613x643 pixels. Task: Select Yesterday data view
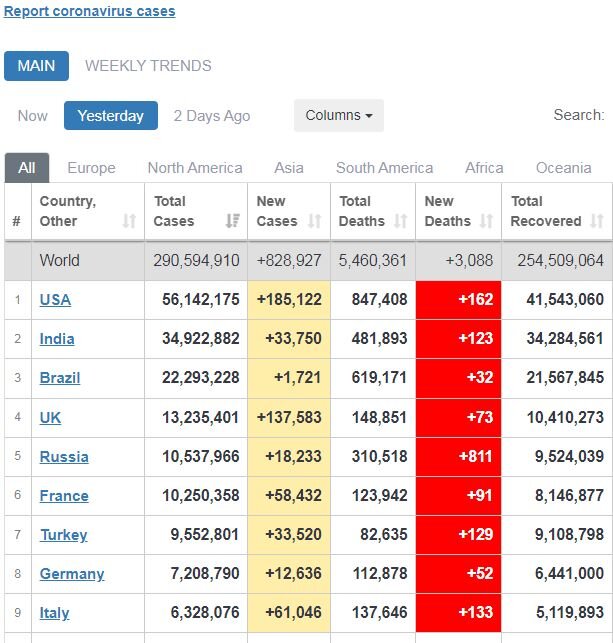110,116
